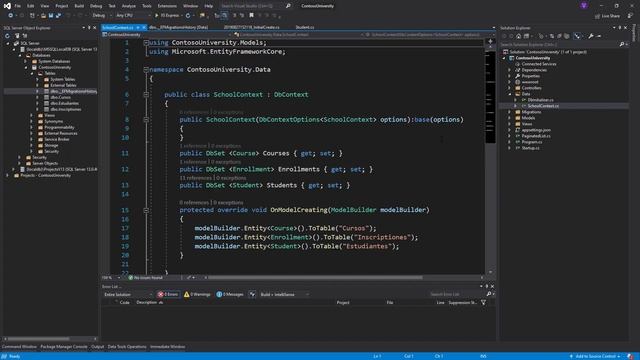Open the File menu
Screen dimensions: 640x360
18,6
